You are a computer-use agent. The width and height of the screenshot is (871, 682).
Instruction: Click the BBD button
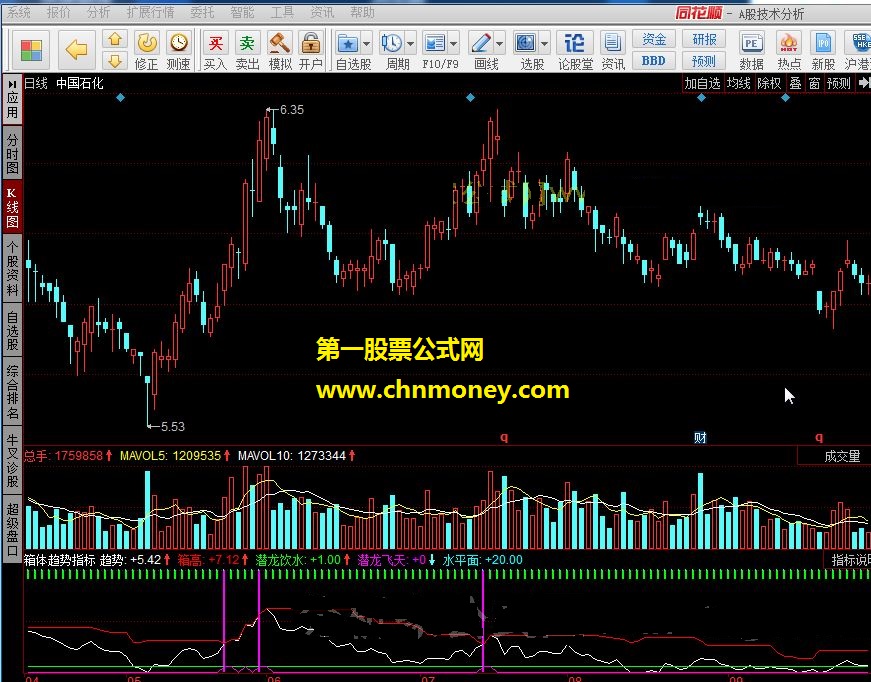pyautogui.click(x=653, y=61)
